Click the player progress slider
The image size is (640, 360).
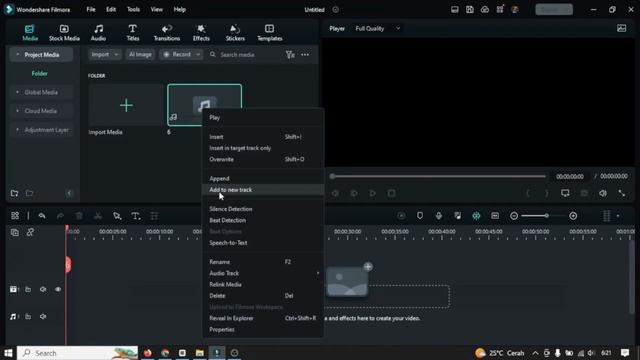[438, 176]
